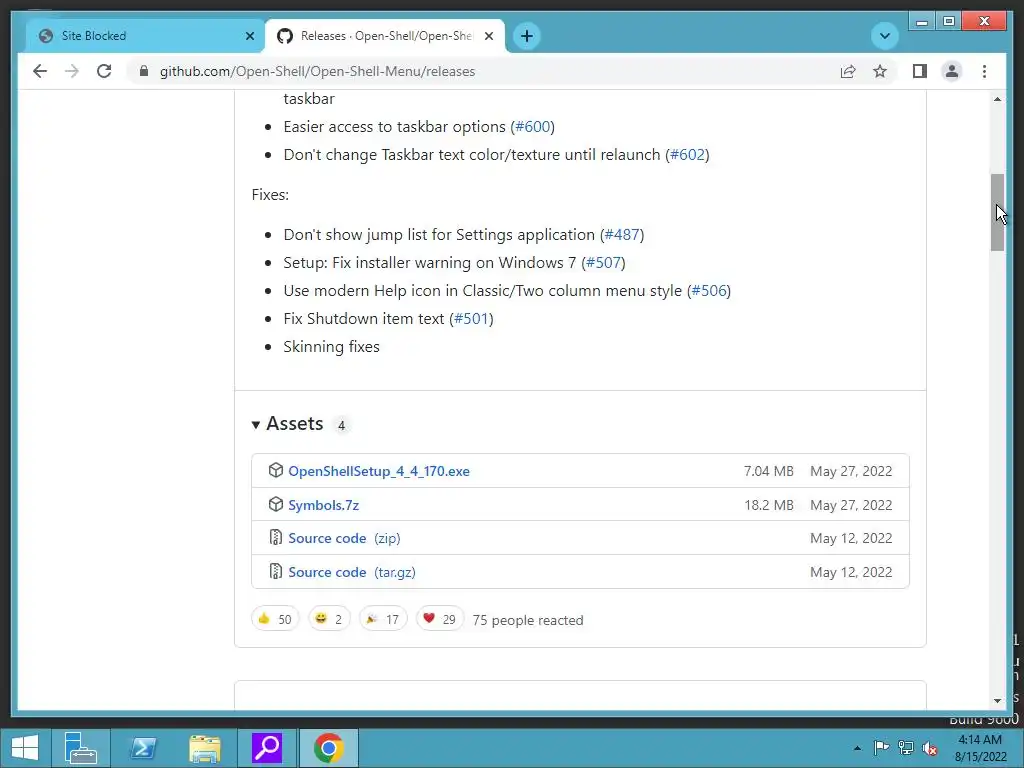Open issue #487 link
The width and height of the screenshot is (1024, 768).
click(x=622, y=234)
